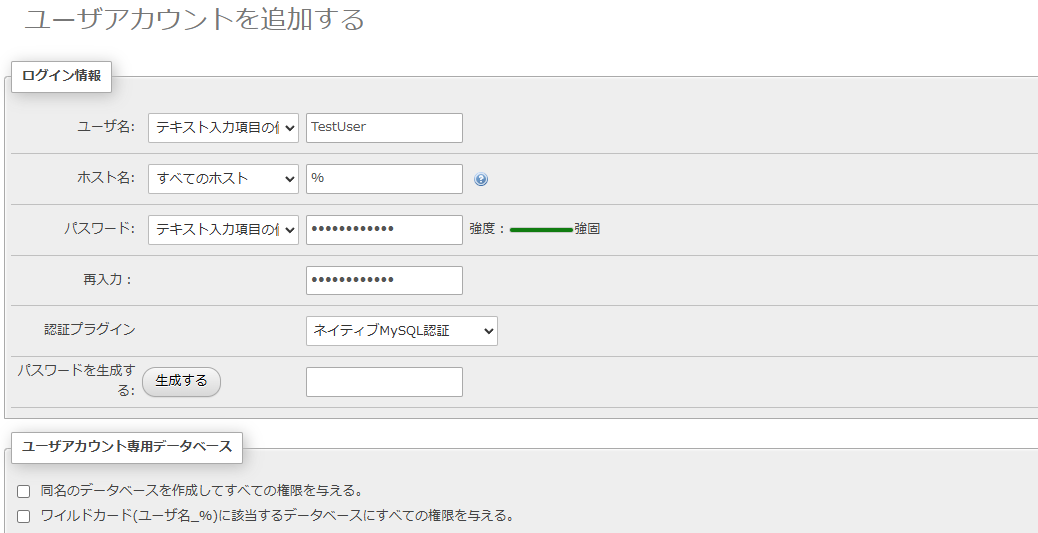Viewport: 1038px width, 533px height.
Task: Click the 強度: label
Action: tap(488, 229)
